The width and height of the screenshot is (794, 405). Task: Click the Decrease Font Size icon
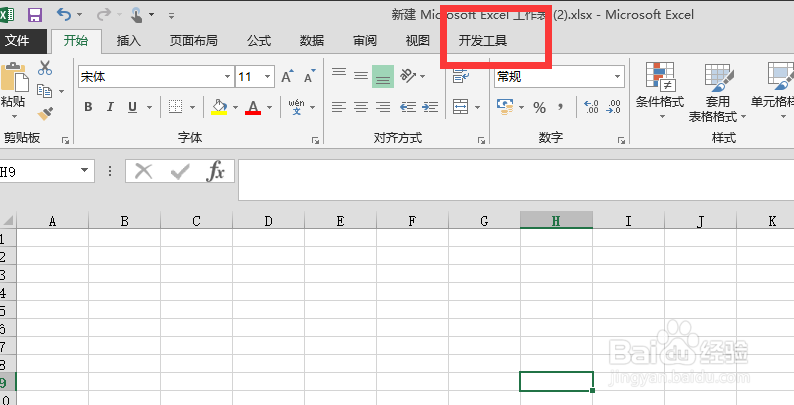309,76
